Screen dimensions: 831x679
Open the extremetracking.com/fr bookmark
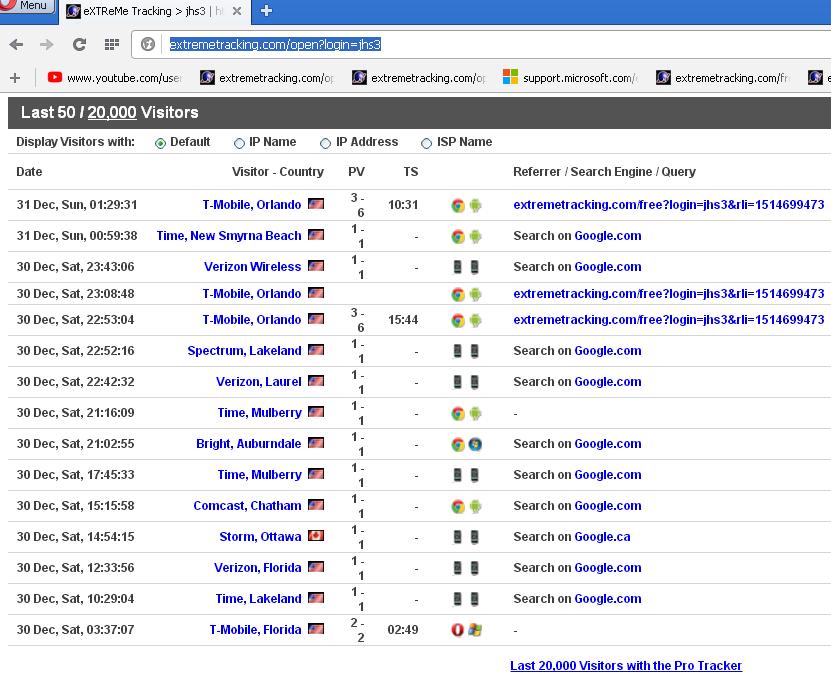[722, 78]
